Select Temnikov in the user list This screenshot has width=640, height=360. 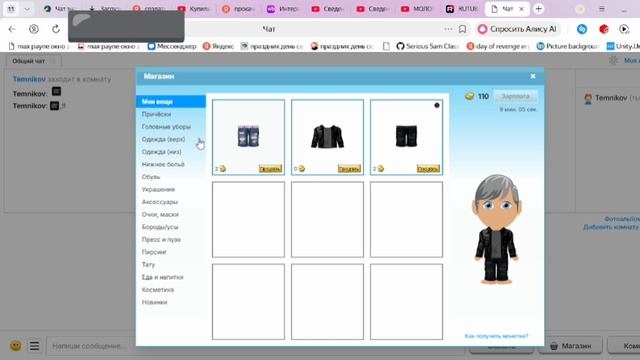point(611,98)
